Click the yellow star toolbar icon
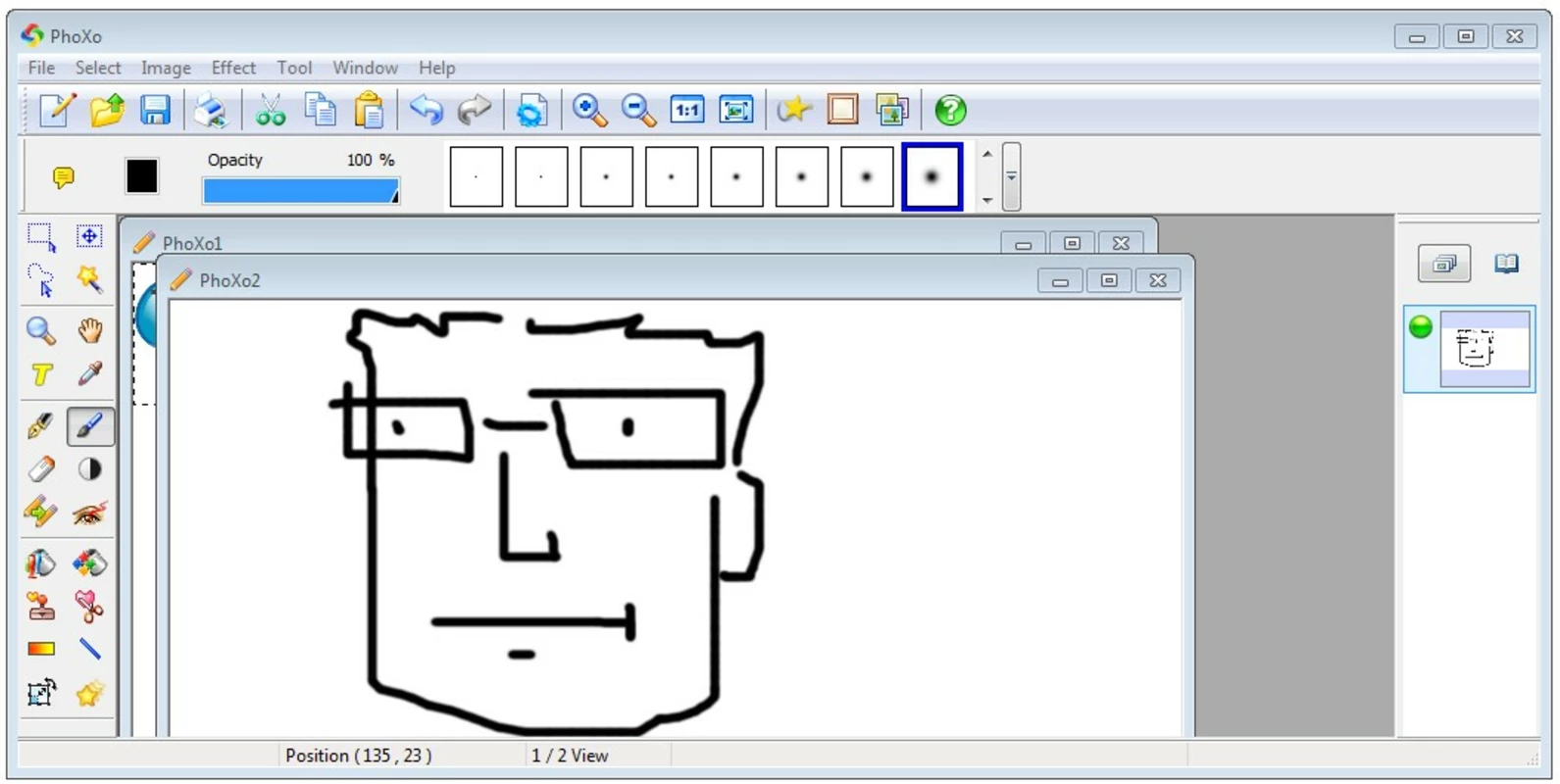 tap(793, 110)
